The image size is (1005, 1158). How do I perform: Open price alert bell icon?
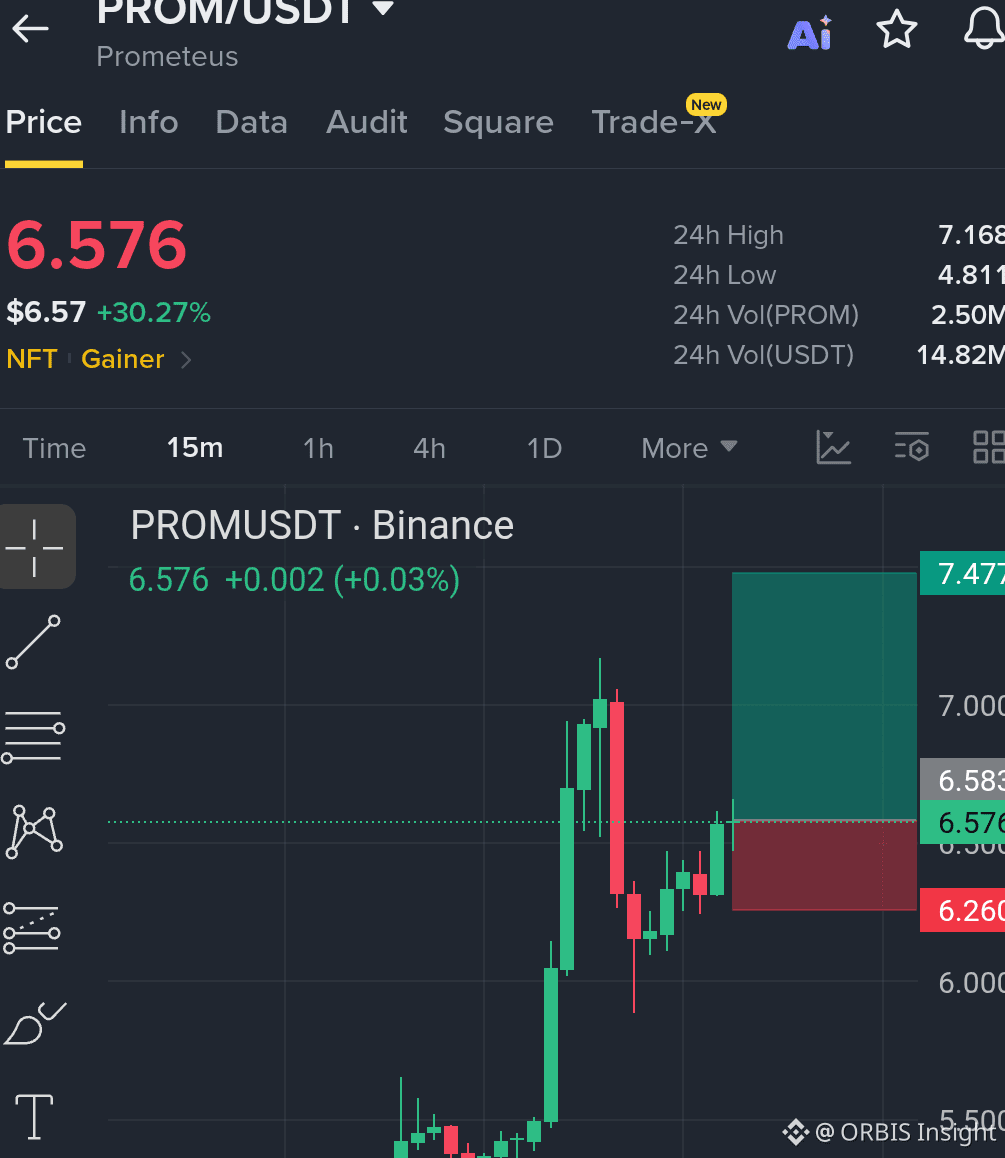(984, 30)
